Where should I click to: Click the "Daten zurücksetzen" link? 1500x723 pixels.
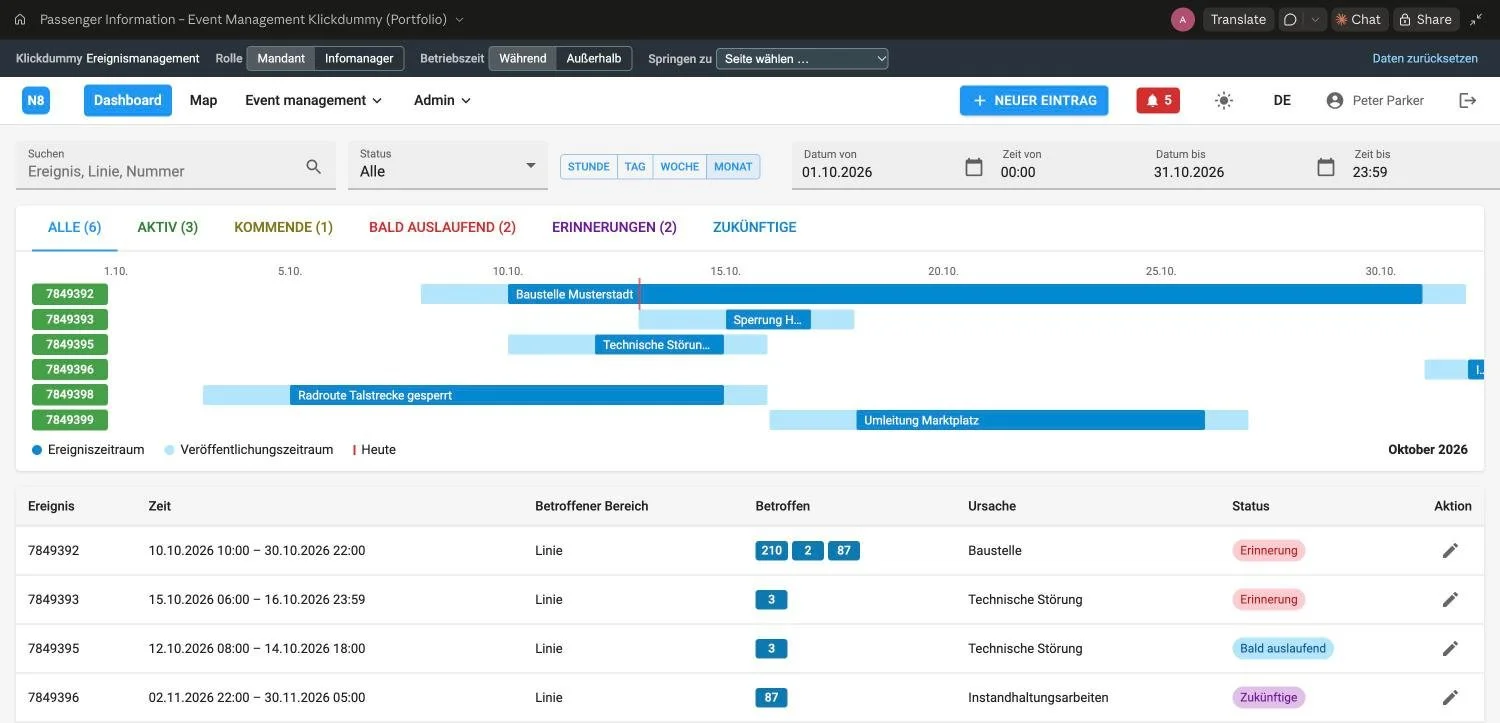click(x=1425, y=58)
